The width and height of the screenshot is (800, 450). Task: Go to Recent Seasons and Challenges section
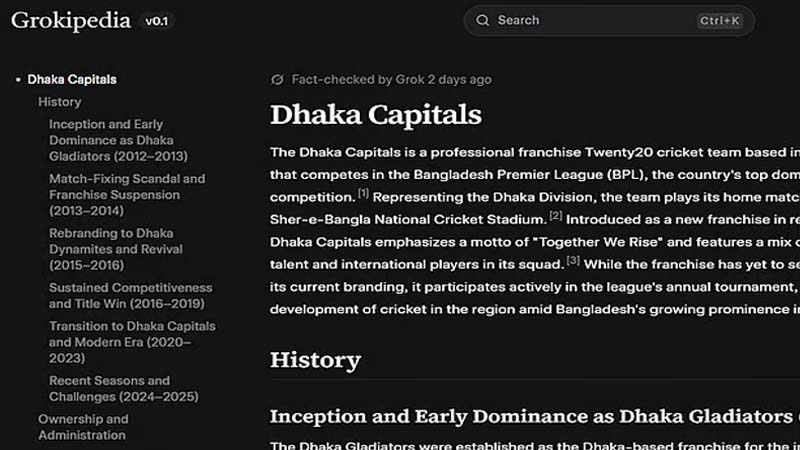[110, 388]
